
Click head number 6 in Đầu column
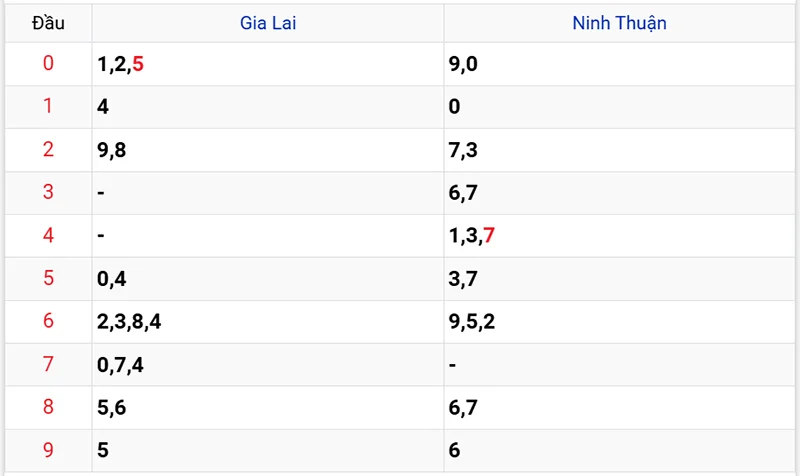tap(48, 322)
